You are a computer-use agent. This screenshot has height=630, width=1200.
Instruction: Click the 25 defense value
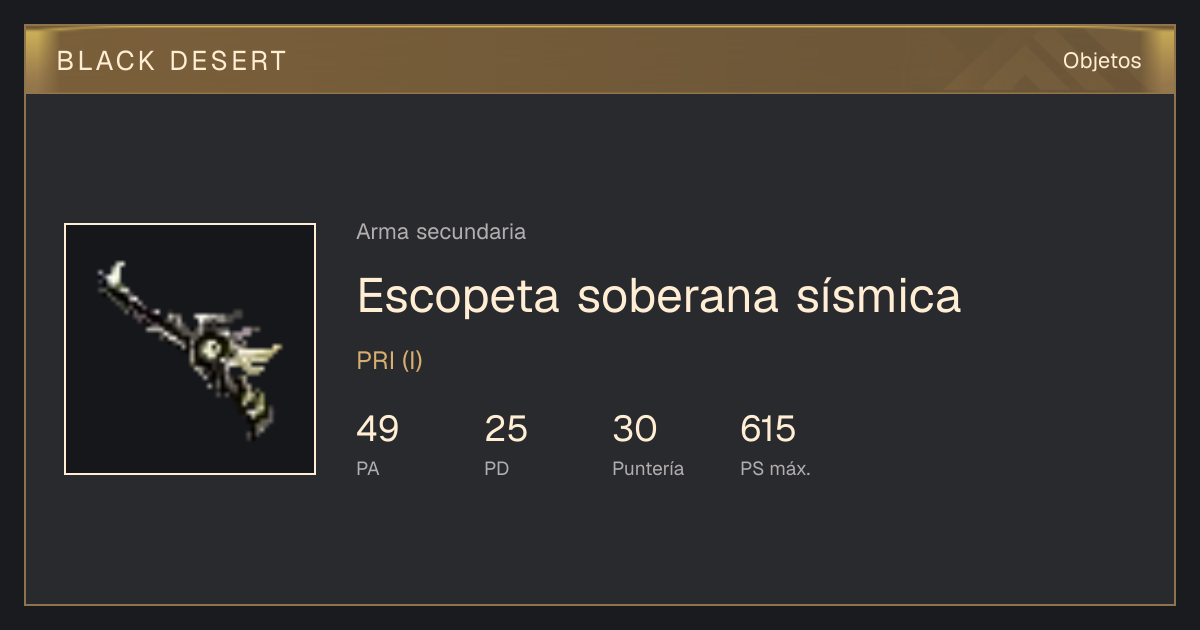point(506,429)
